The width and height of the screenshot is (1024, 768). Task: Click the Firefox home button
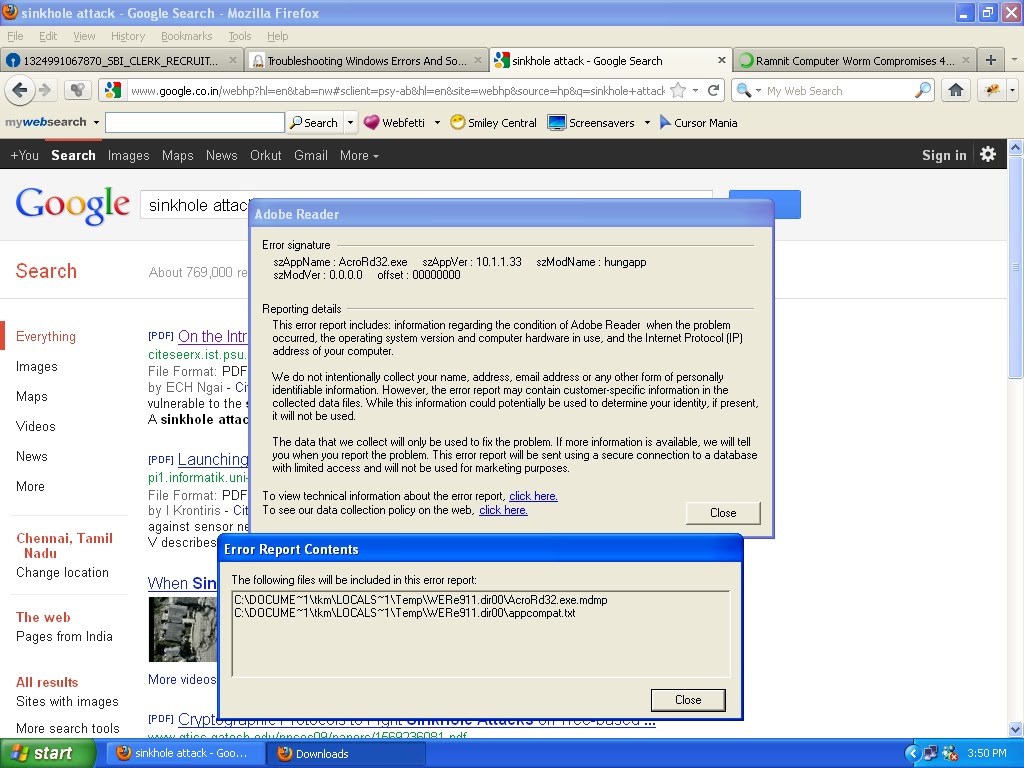(955, 89)
